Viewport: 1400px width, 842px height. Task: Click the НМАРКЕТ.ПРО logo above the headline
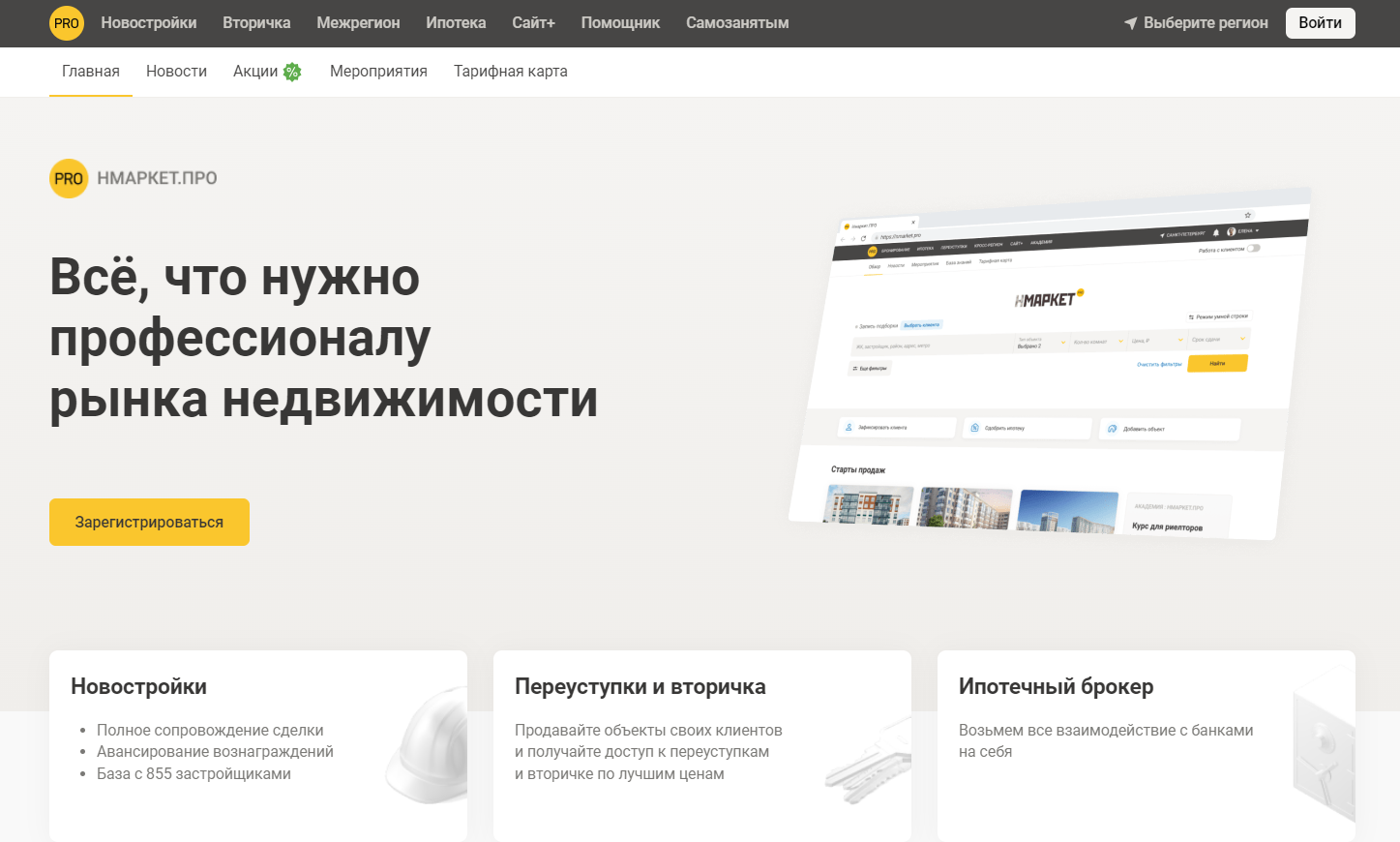coord(133,178)
